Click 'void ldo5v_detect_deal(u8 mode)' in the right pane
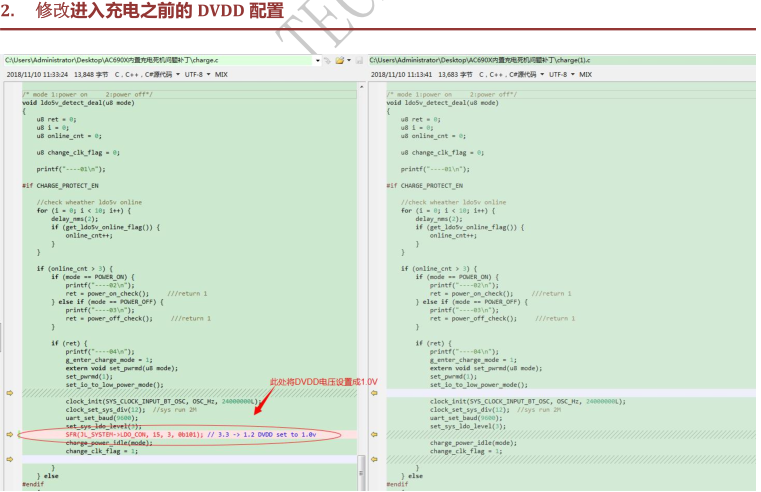Screen dimensions: 761x492 [443, 103]
